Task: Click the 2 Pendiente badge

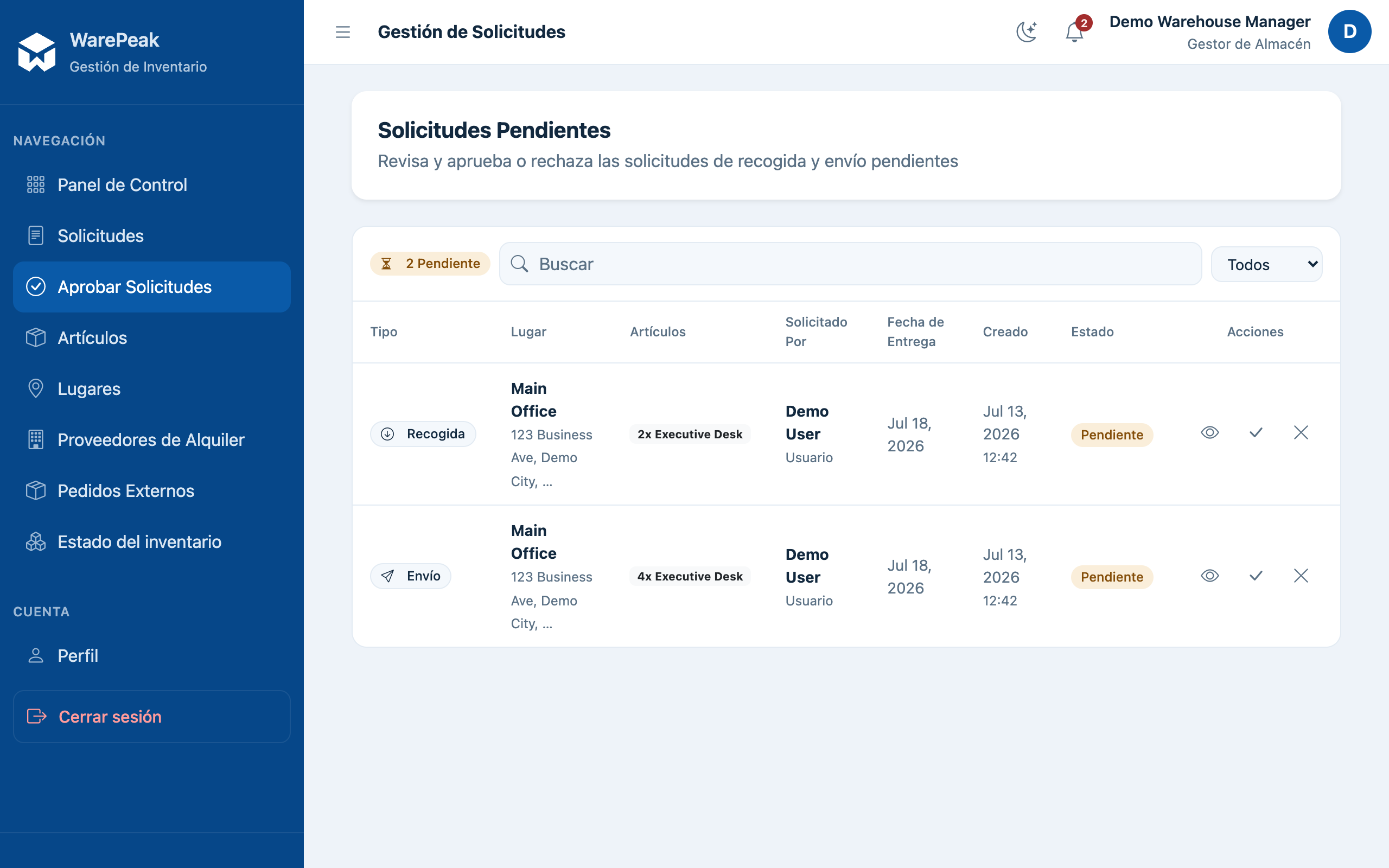Action: tap(430, 264)
